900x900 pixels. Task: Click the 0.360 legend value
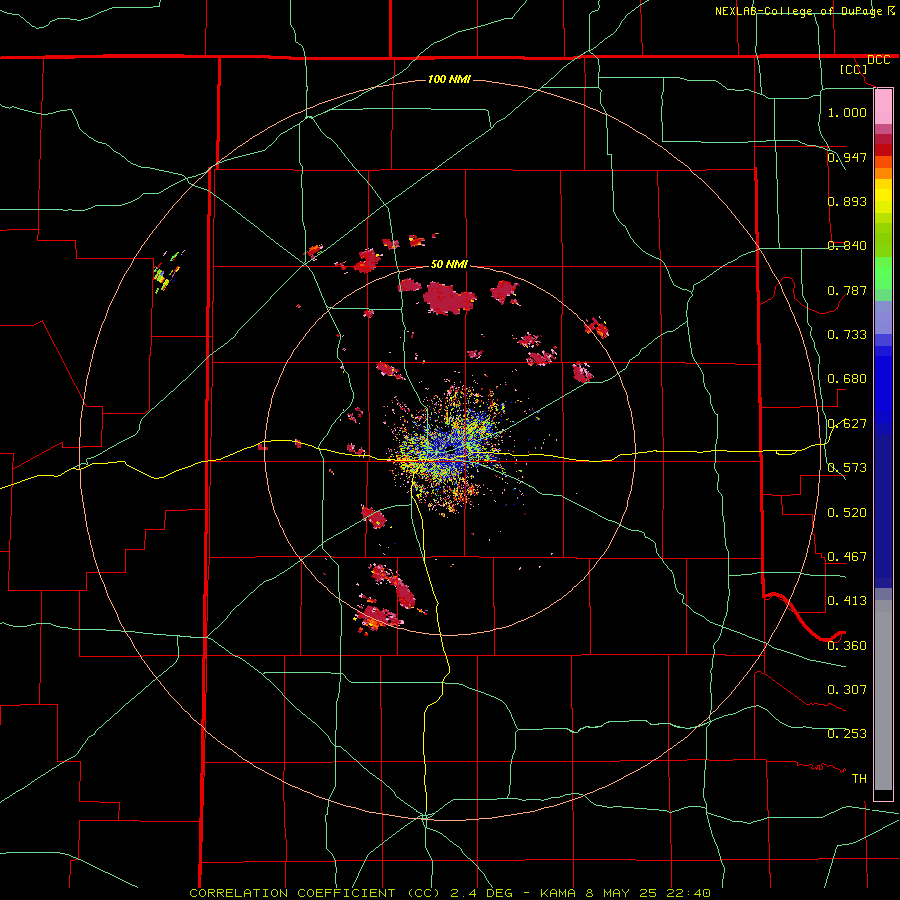(x=847, y=645)
